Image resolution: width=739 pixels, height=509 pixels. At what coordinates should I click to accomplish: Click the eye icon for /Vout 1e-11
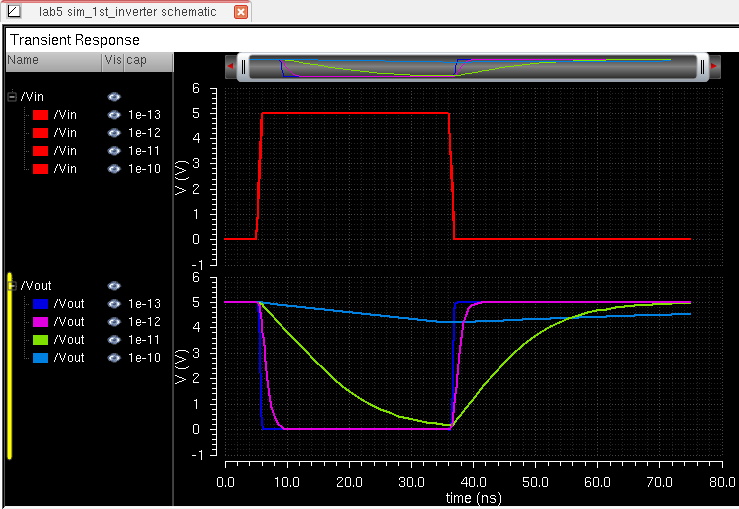[114, 340]
